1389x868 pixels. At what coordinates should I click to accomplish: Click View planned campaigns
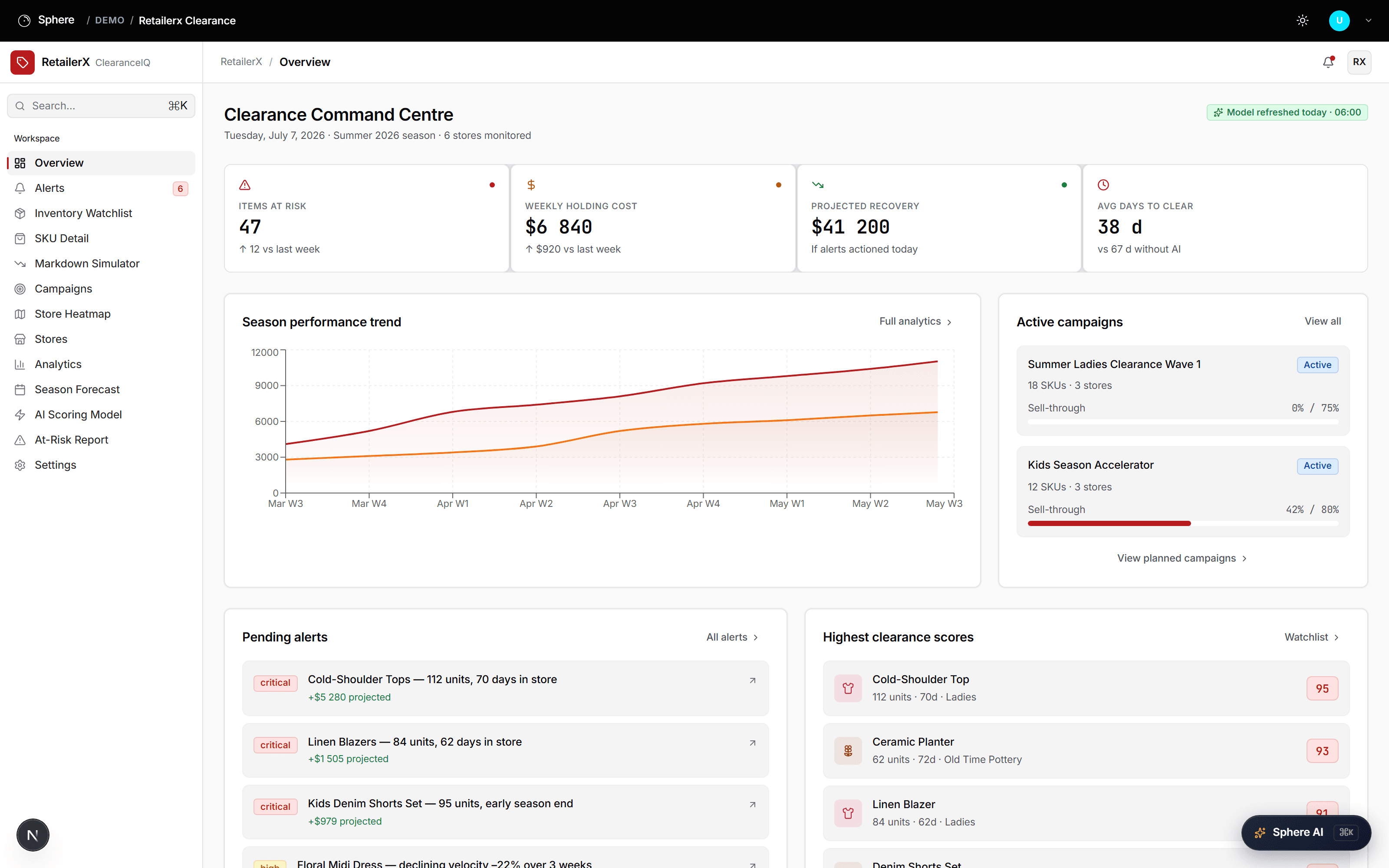coord(1182,558)
